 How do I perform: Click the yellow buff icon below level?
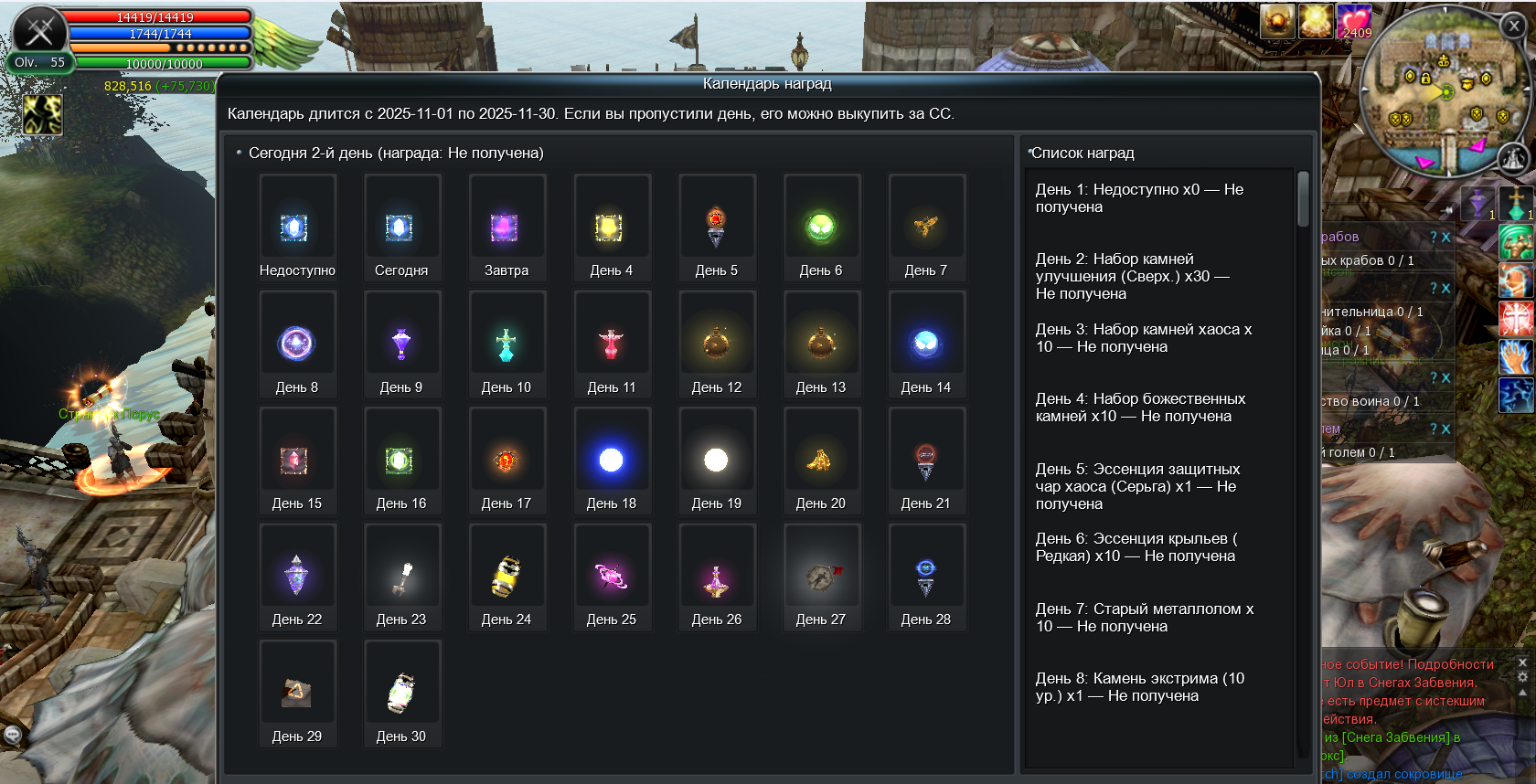(42, 115)
